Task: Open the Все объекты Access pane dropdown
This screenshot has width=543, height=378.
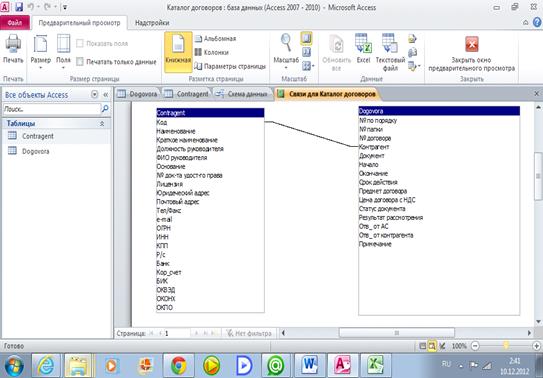Action: [94, 94]
